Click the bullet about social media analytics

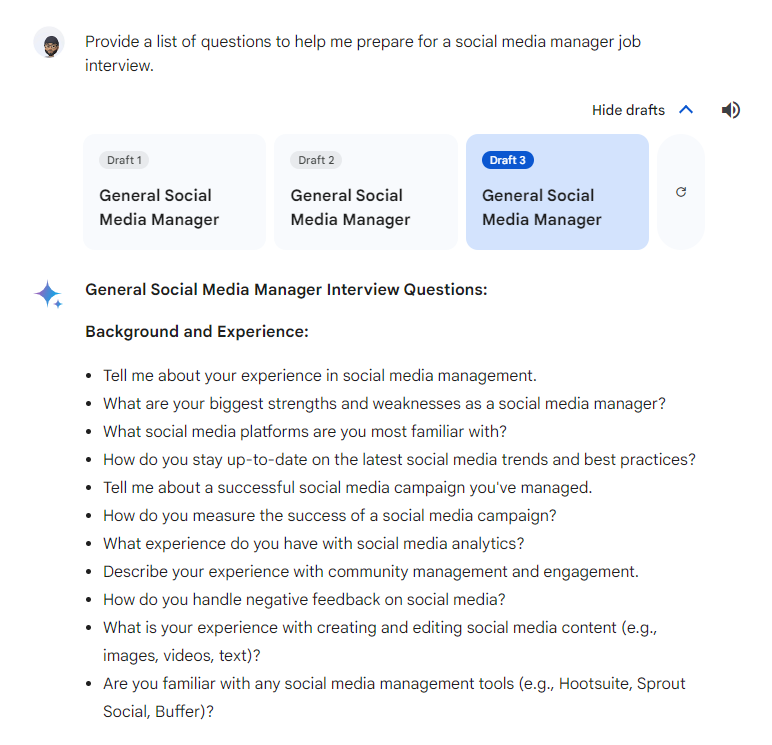313,544
